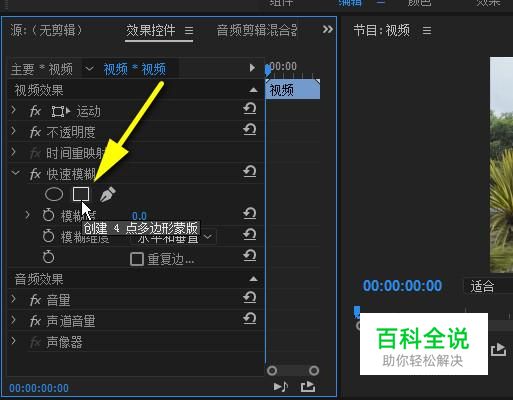Toggle stopwatch for repeat edge pixels
This screenshot has height=400, width=513.
[48, 257]
